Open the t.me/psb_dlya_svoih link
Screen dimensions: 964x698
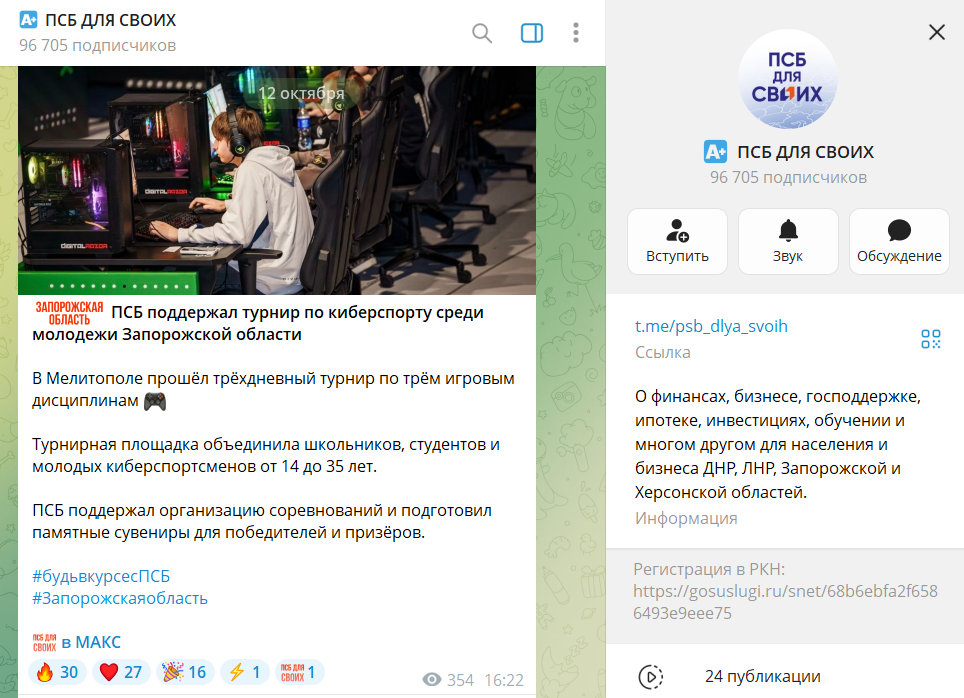[x=711, y=326]
